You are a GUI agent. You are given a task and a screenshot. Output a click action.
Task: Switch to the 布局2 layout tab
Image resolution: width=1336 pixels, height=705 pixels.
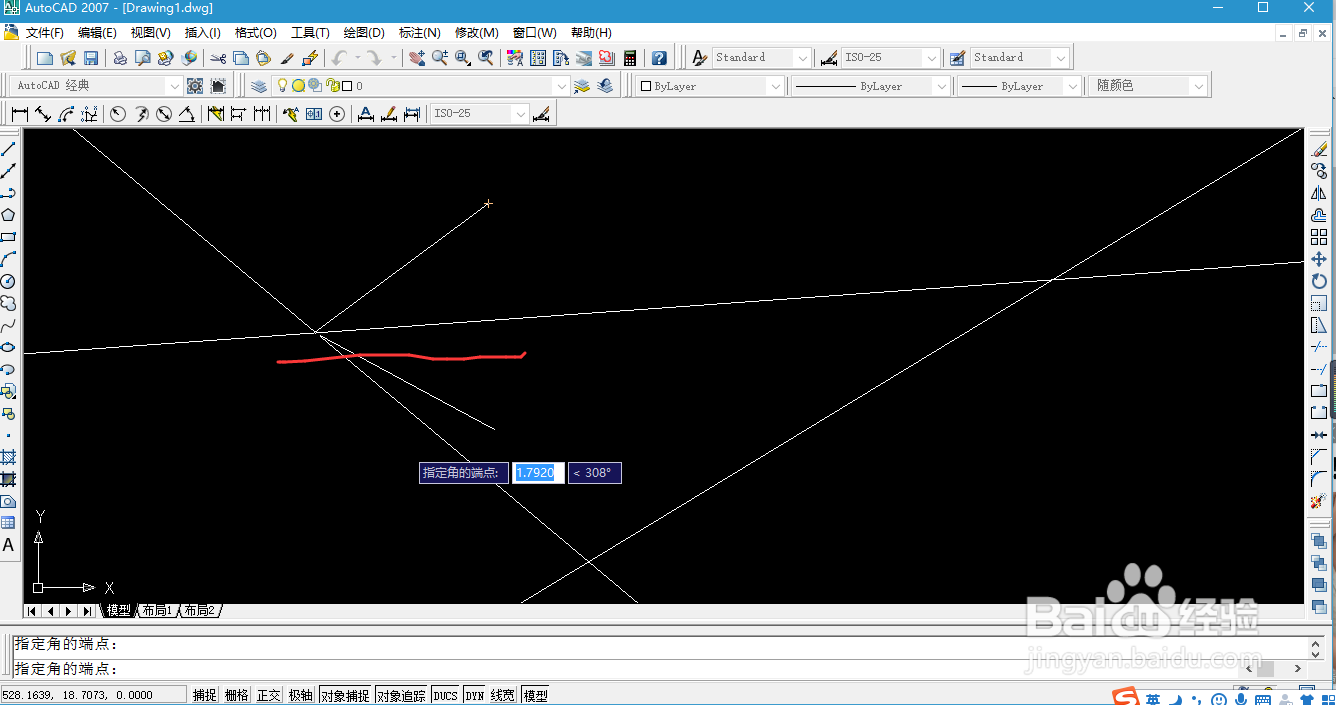coord(200,610)
